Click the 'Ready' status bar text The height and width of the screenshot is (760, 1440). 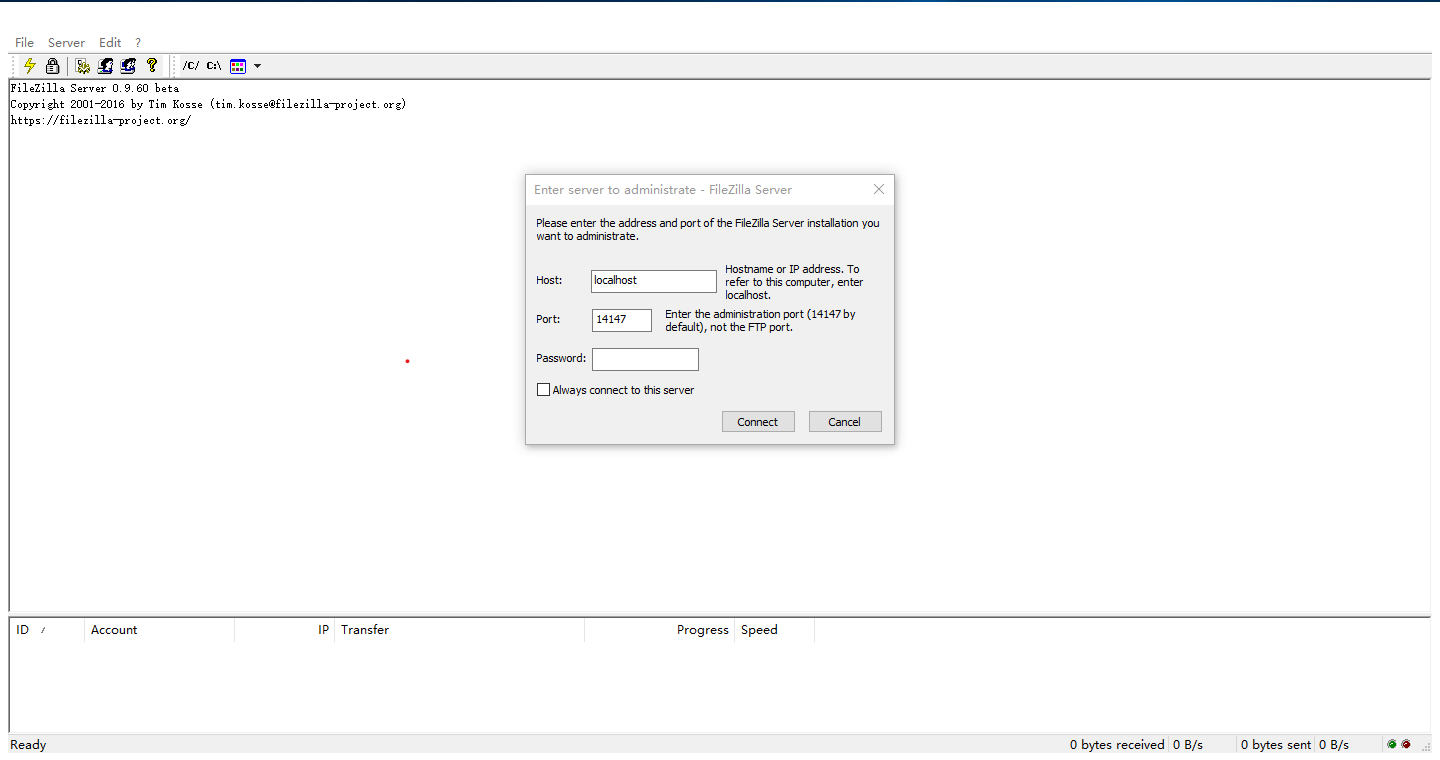click(x=28, y=745)
